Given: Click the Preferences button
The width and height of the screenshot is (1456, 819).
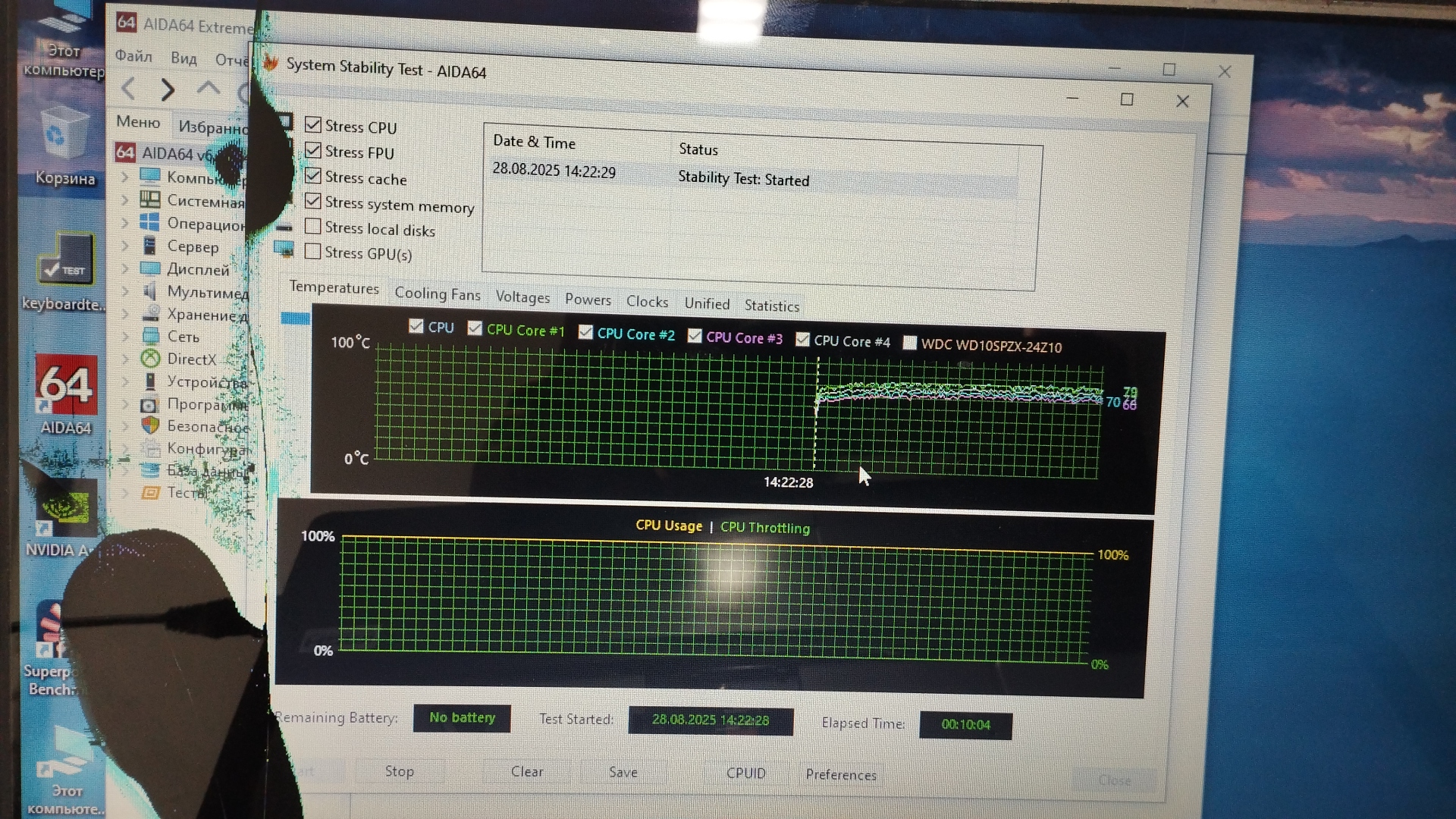Looking at the screenshot, I should click(840, 774).
